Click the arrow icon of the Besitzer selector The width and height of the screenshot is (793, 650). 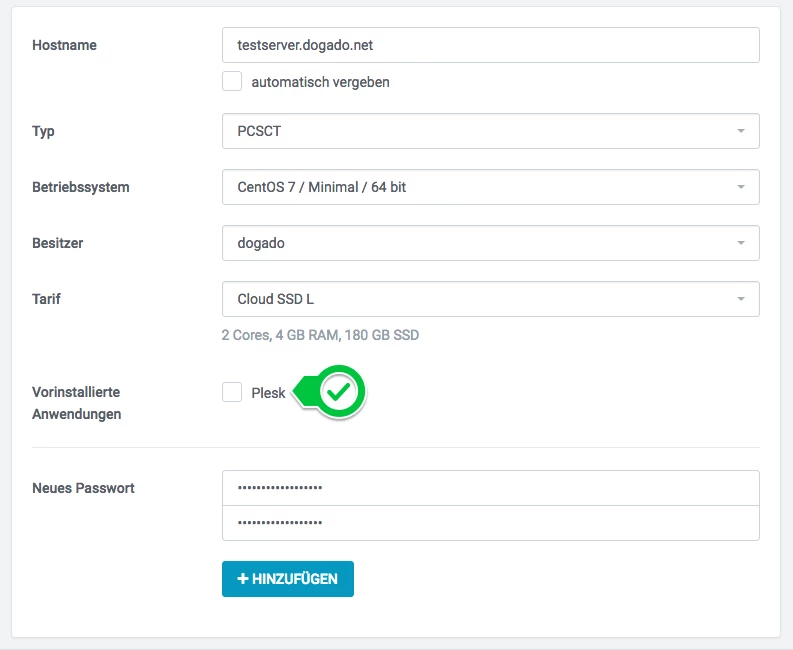tap(740, 243)
